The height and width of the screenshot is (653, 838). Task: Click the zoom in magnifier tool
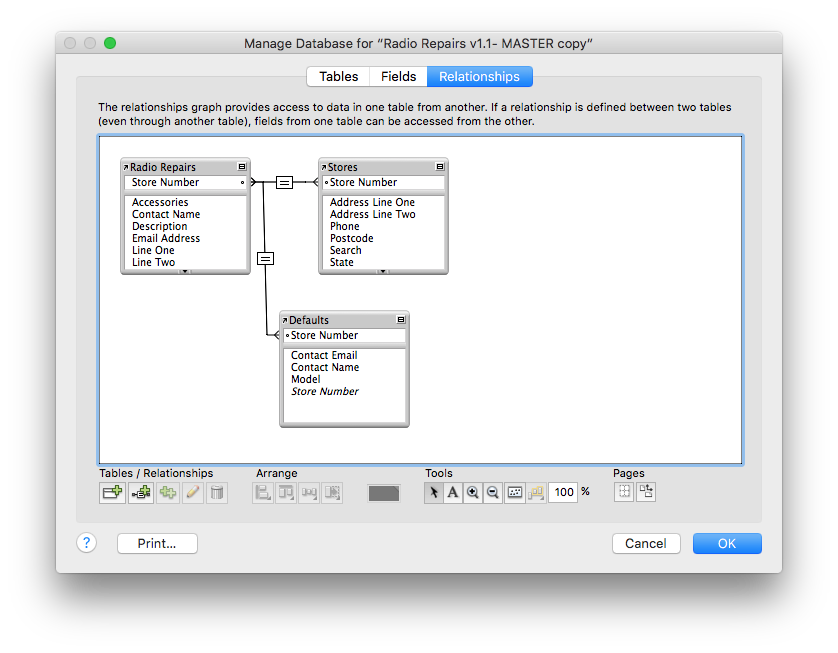[x=473, y=492]
